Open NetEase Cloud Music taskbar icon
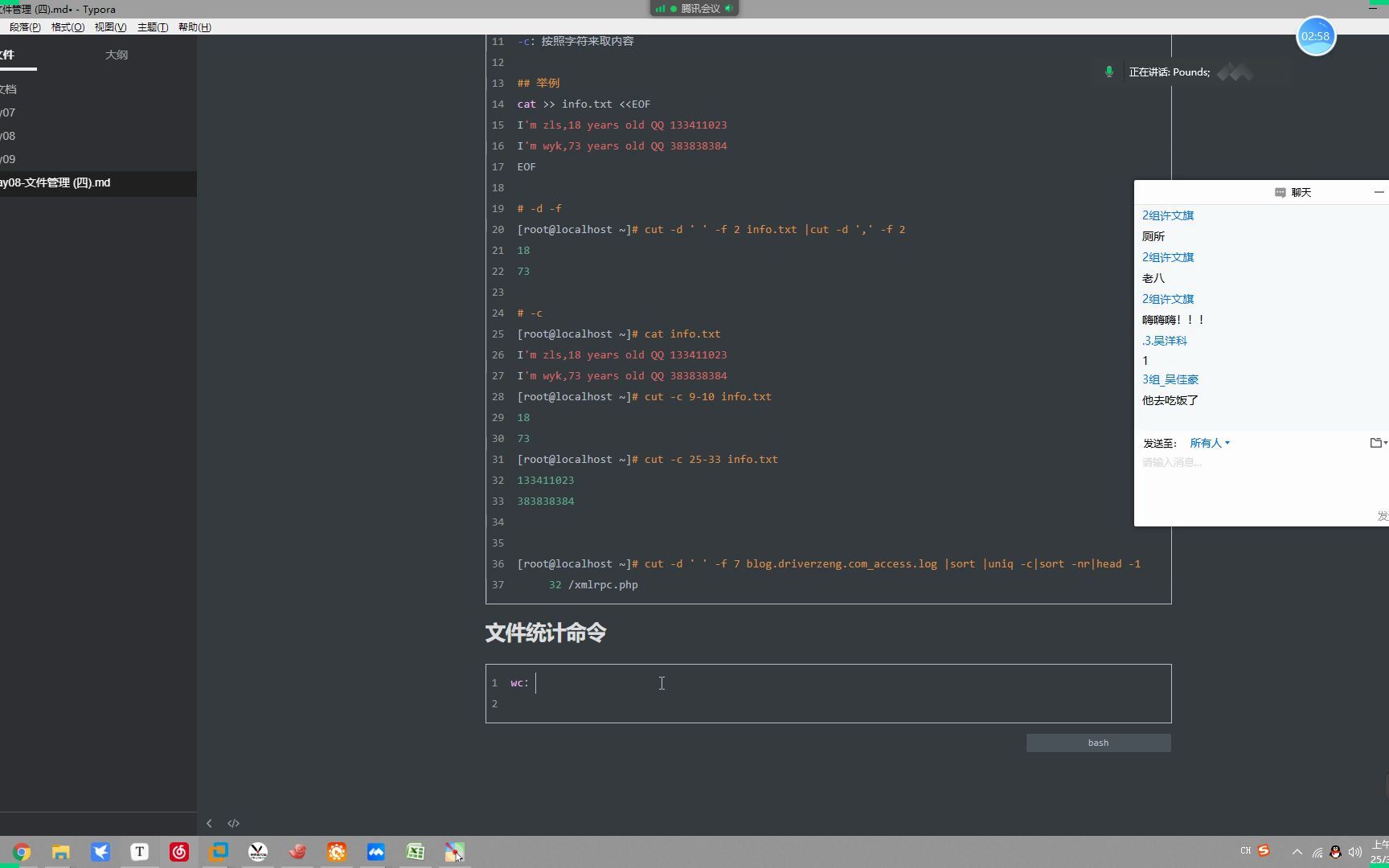 (x=179, y=852)
